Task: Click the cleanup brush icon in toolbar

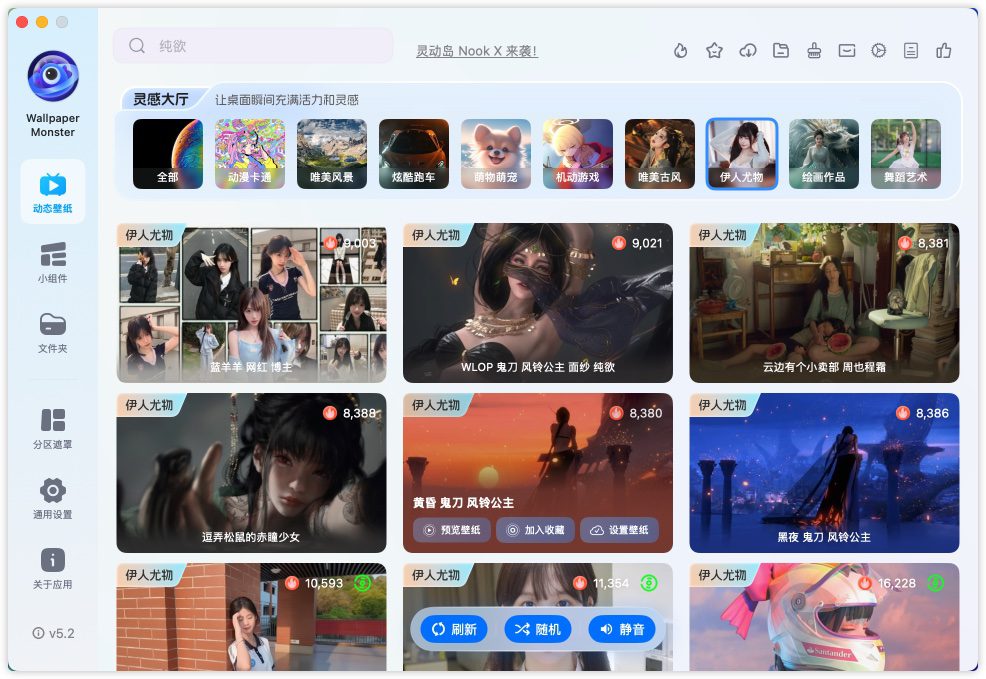Action: click(814, 51)
